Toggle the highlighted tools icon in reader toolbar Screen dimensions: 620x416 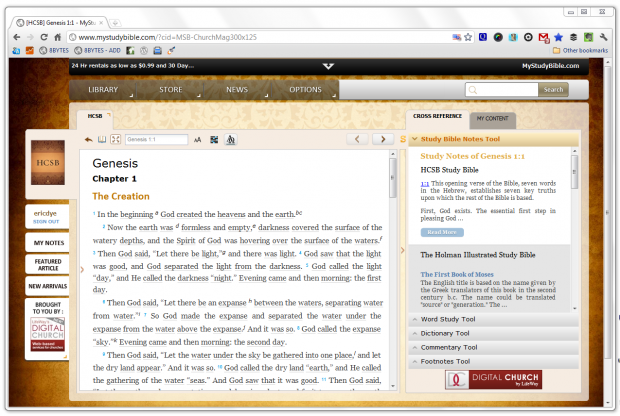coord(231,140)
